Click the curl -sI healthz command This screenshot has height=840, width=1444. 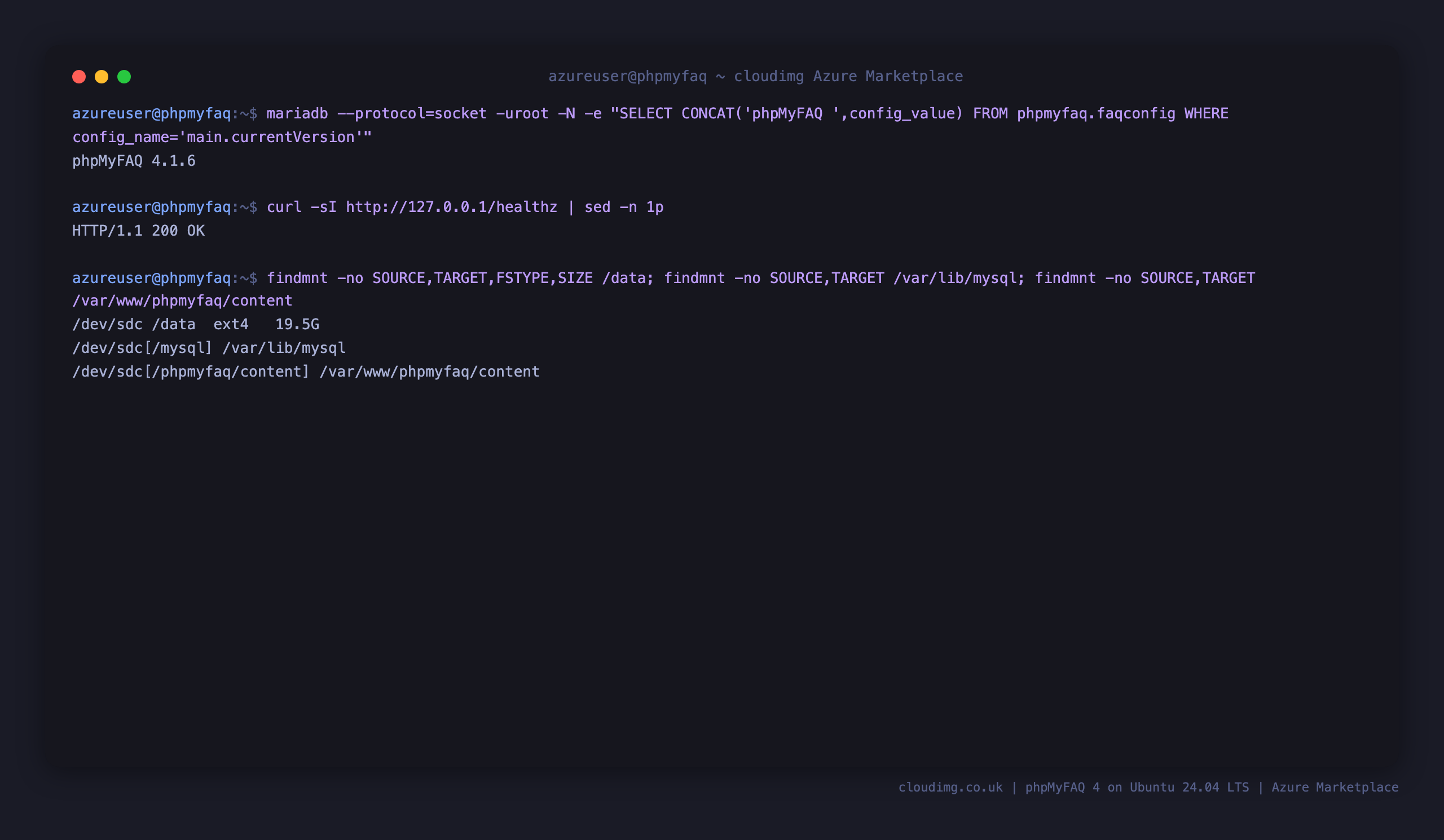point(465,207)
